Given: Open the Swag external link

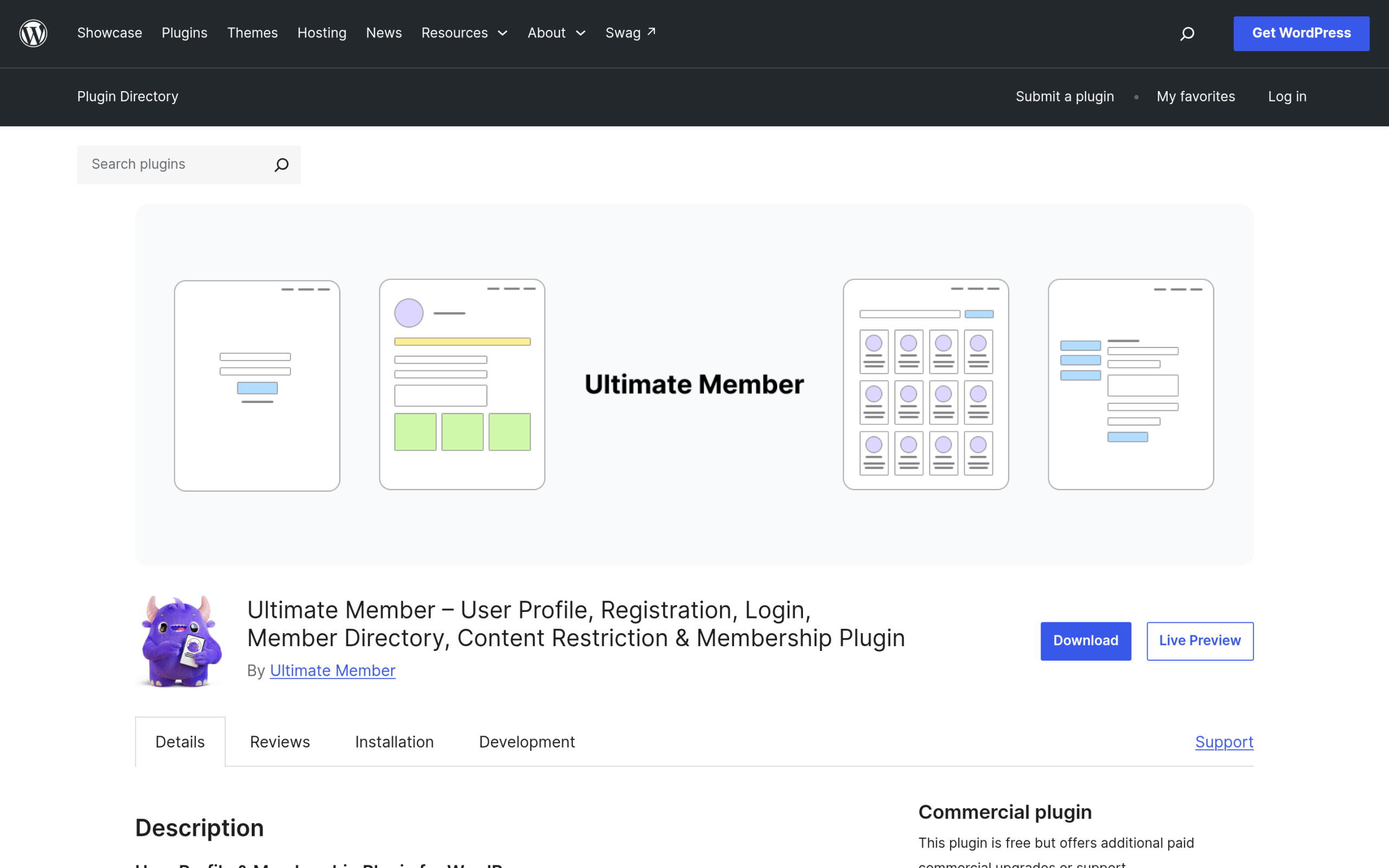Looking at the screenshot, I should (630, 33).
